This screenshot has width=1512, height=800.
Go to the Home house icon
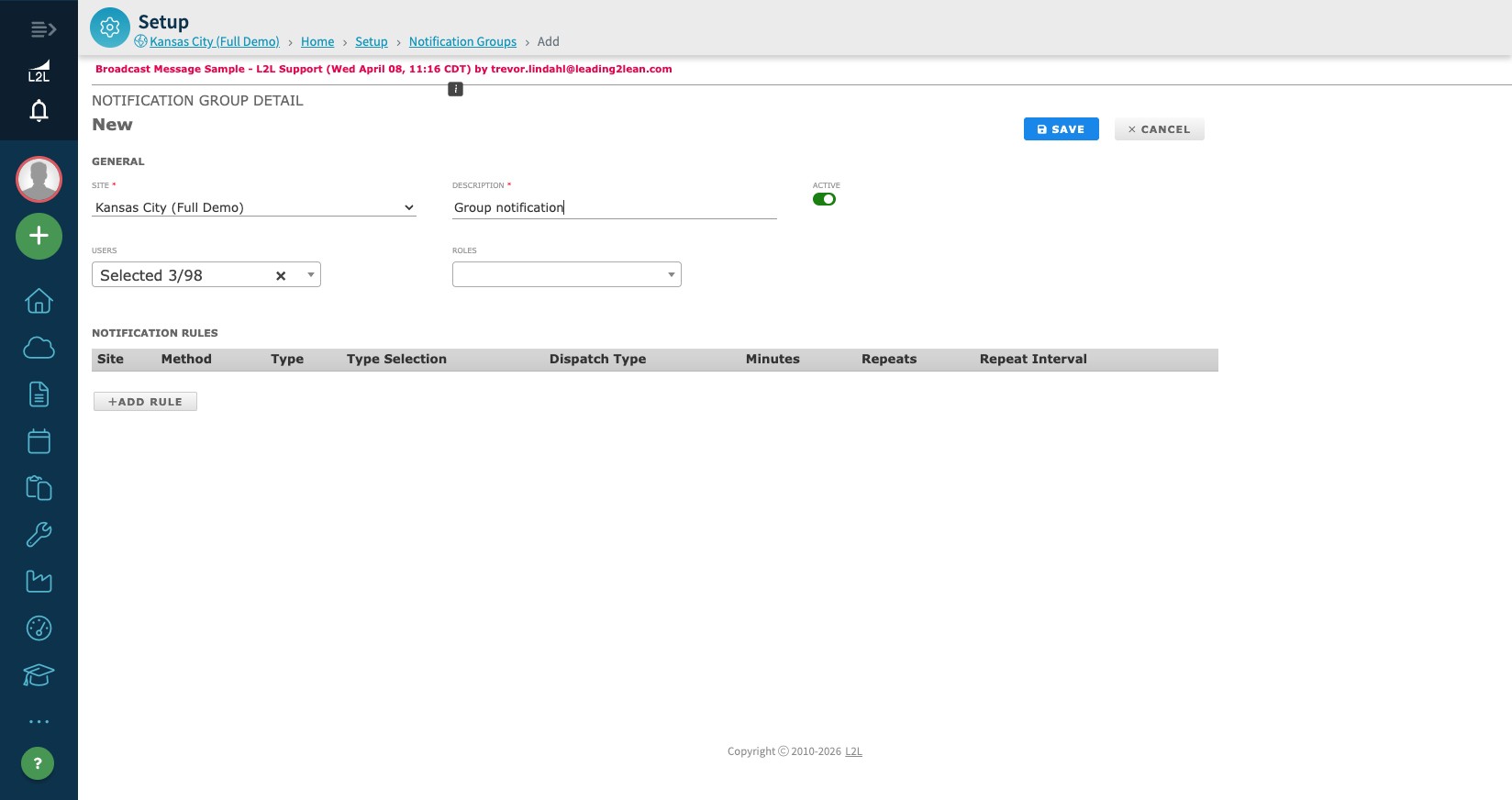[x=39, y=301]
